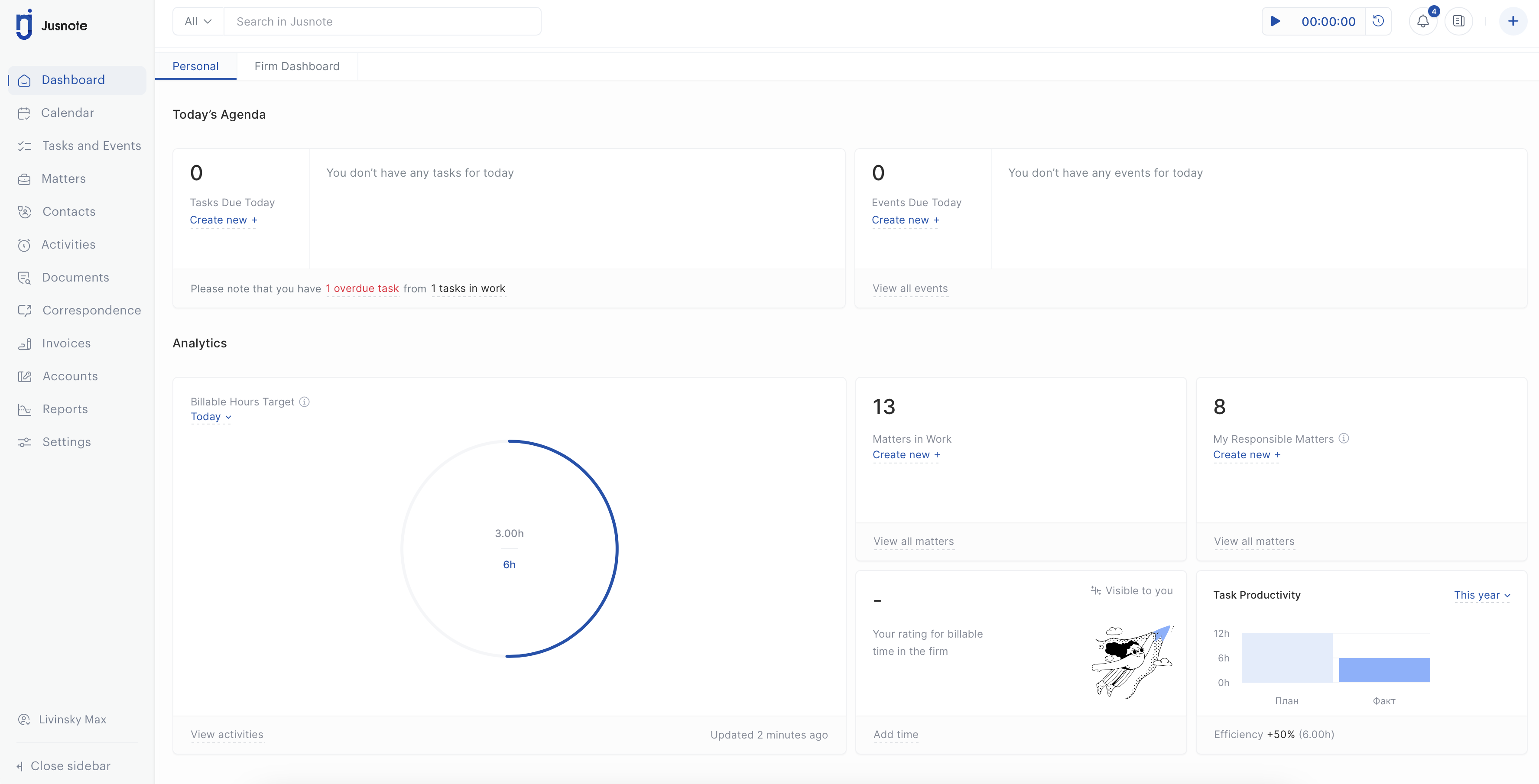Open the Reports chart icon
Viewport: 1539px width, 784px height.
pos(25,410)
